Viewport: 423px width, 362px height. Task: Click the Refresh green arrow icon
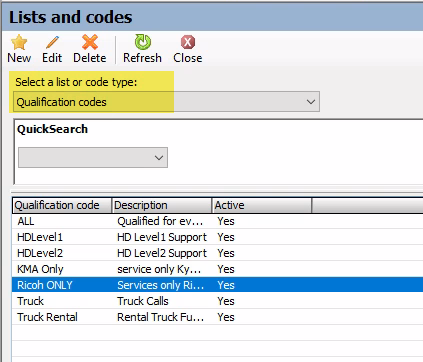coord(143,42)
